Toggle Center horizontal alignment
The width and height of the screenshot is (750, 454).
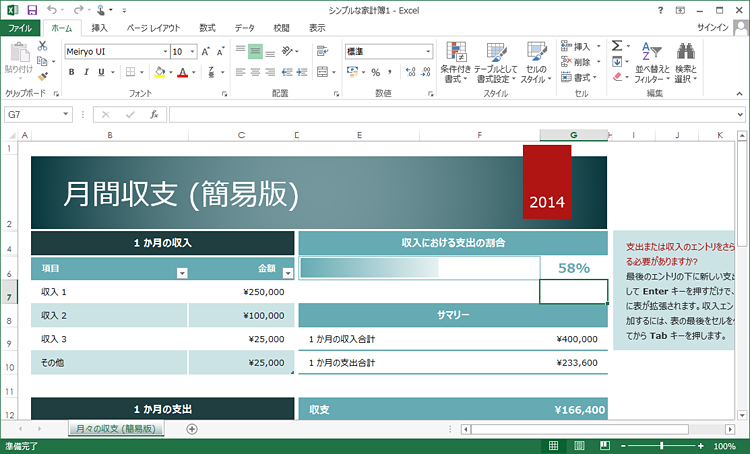click(255, 72)
